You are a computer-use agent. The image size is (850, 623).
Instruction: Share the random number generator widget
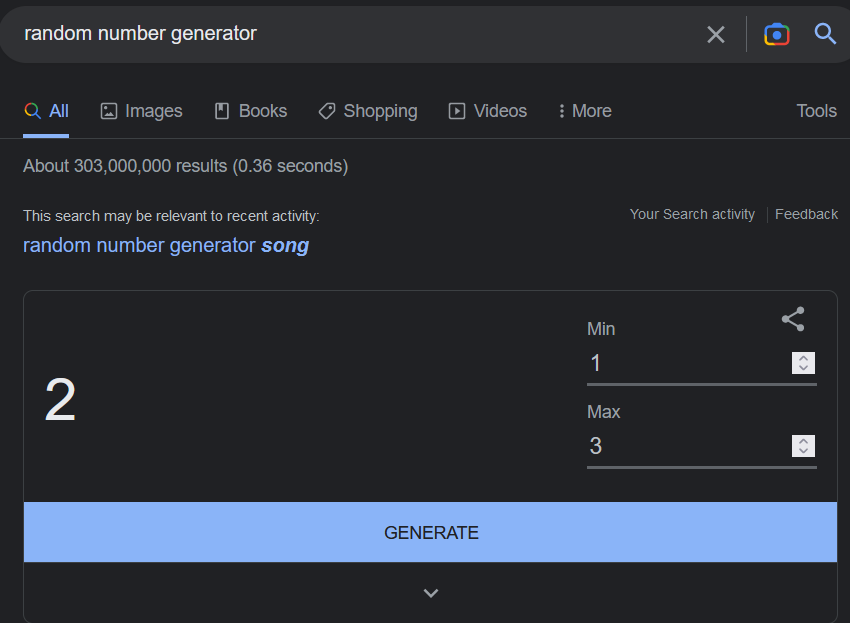[x=793, y=320]
